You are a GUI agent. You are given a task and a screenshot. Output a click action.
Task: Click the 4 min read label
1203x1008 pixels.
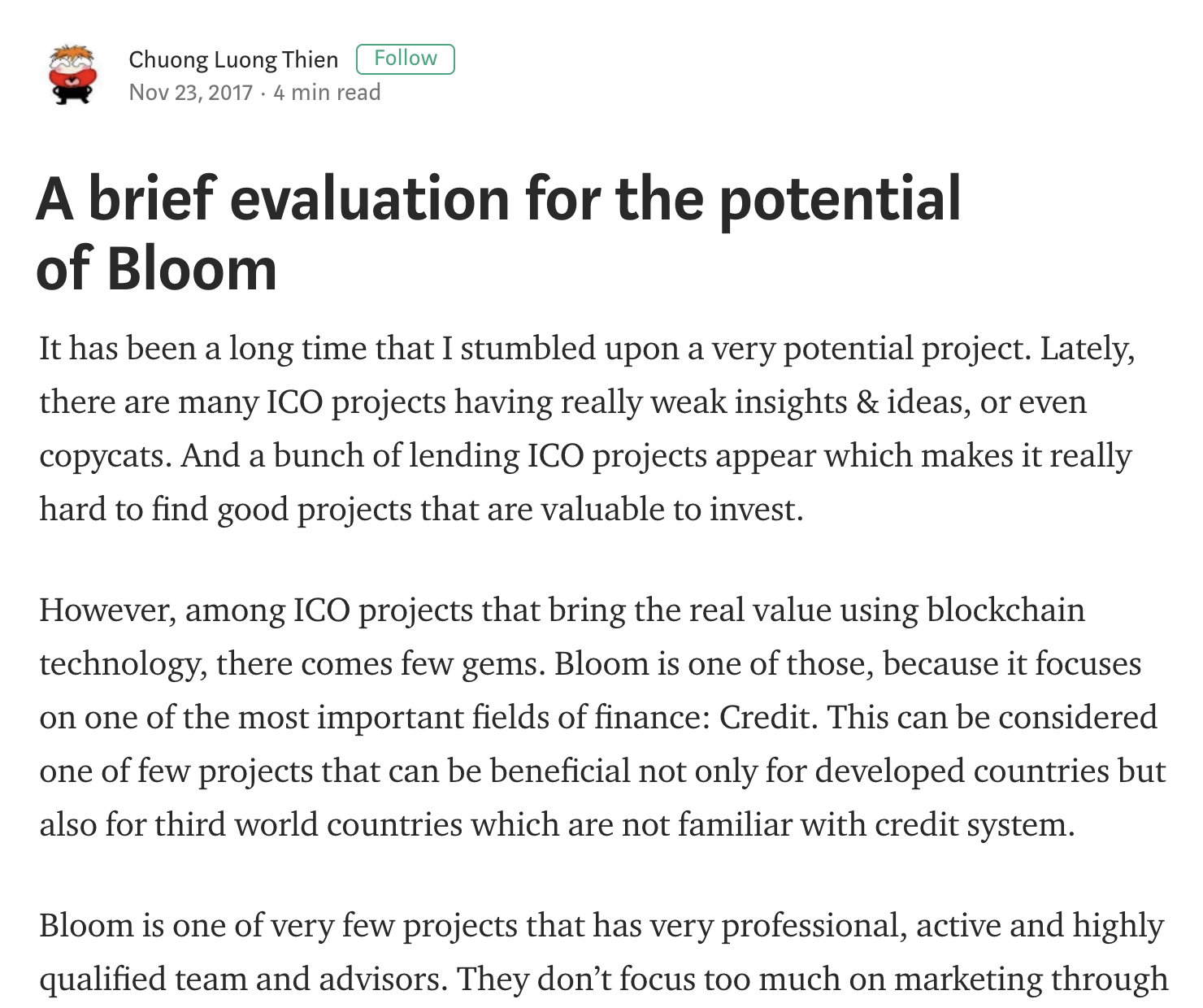click(327, 92)
